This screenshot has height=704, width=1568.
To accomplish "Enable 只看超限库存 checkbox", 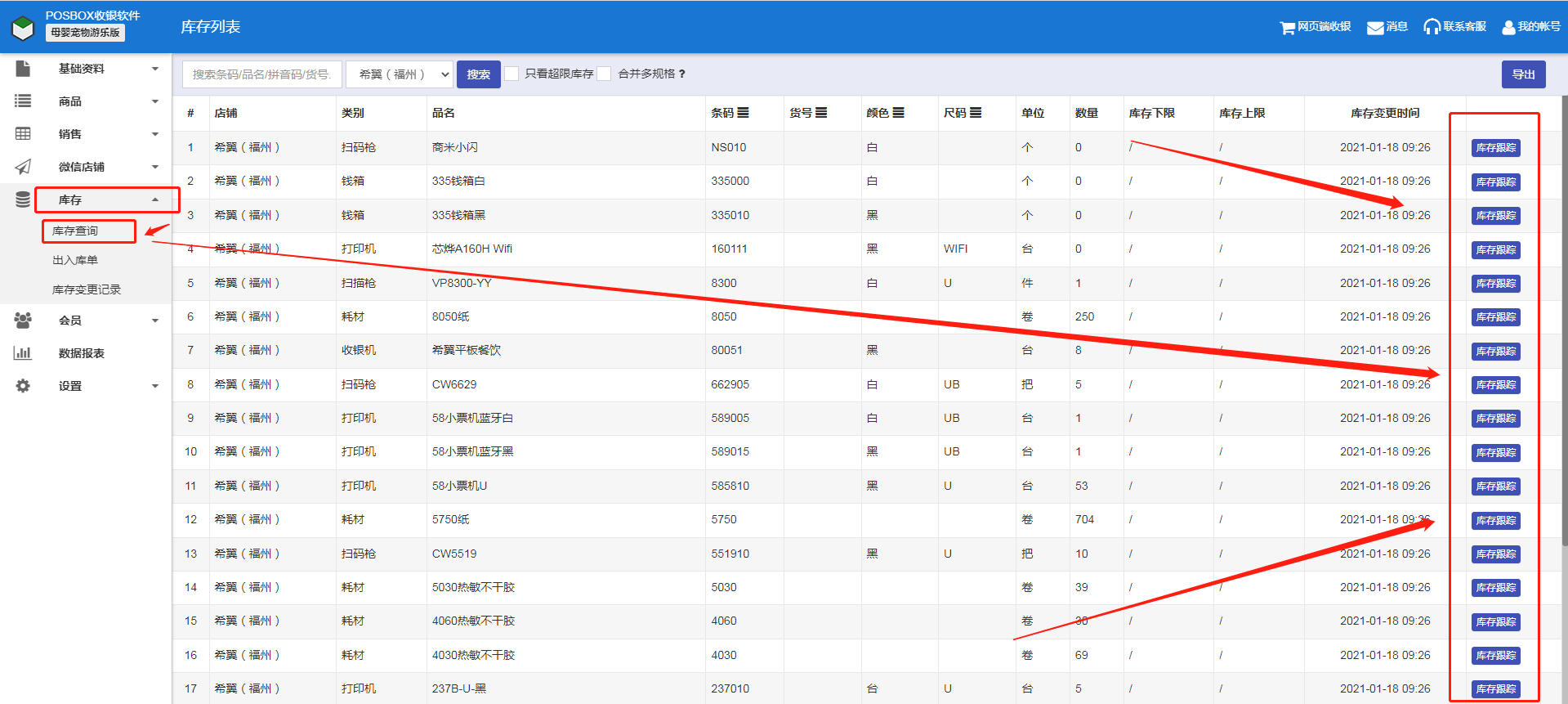I will pyautogui.click(x=511, y=74).
